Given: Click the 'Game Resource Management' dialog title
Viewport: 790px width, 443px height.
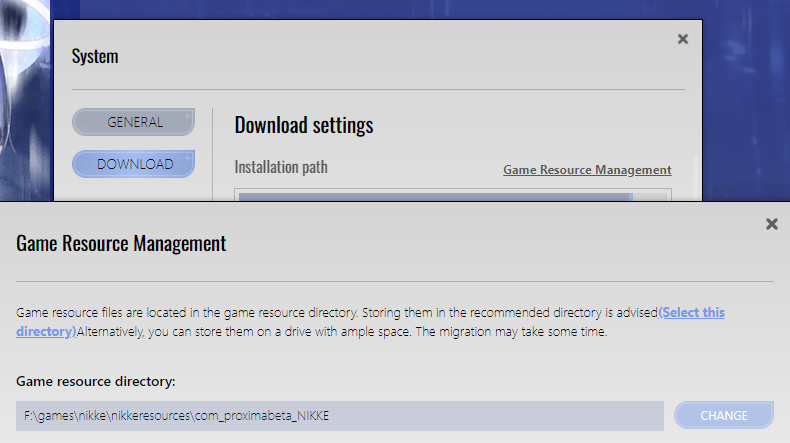Looking at the screenshot, I should (121, 243).
